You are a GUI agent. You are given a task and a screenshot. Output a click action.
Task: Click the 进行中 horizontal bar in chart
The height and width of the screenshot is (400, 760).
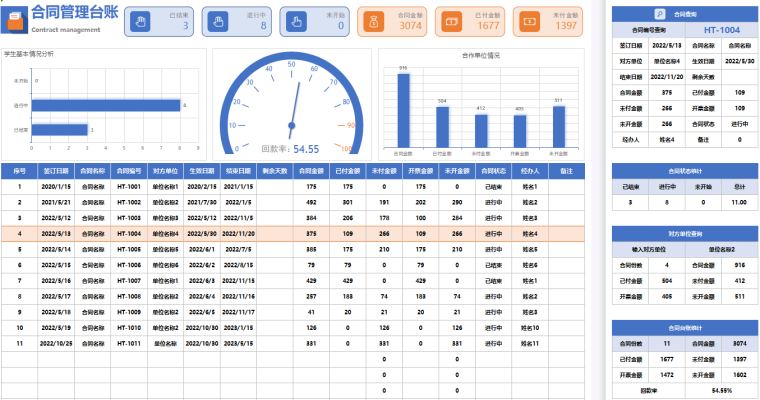[107, 104]
